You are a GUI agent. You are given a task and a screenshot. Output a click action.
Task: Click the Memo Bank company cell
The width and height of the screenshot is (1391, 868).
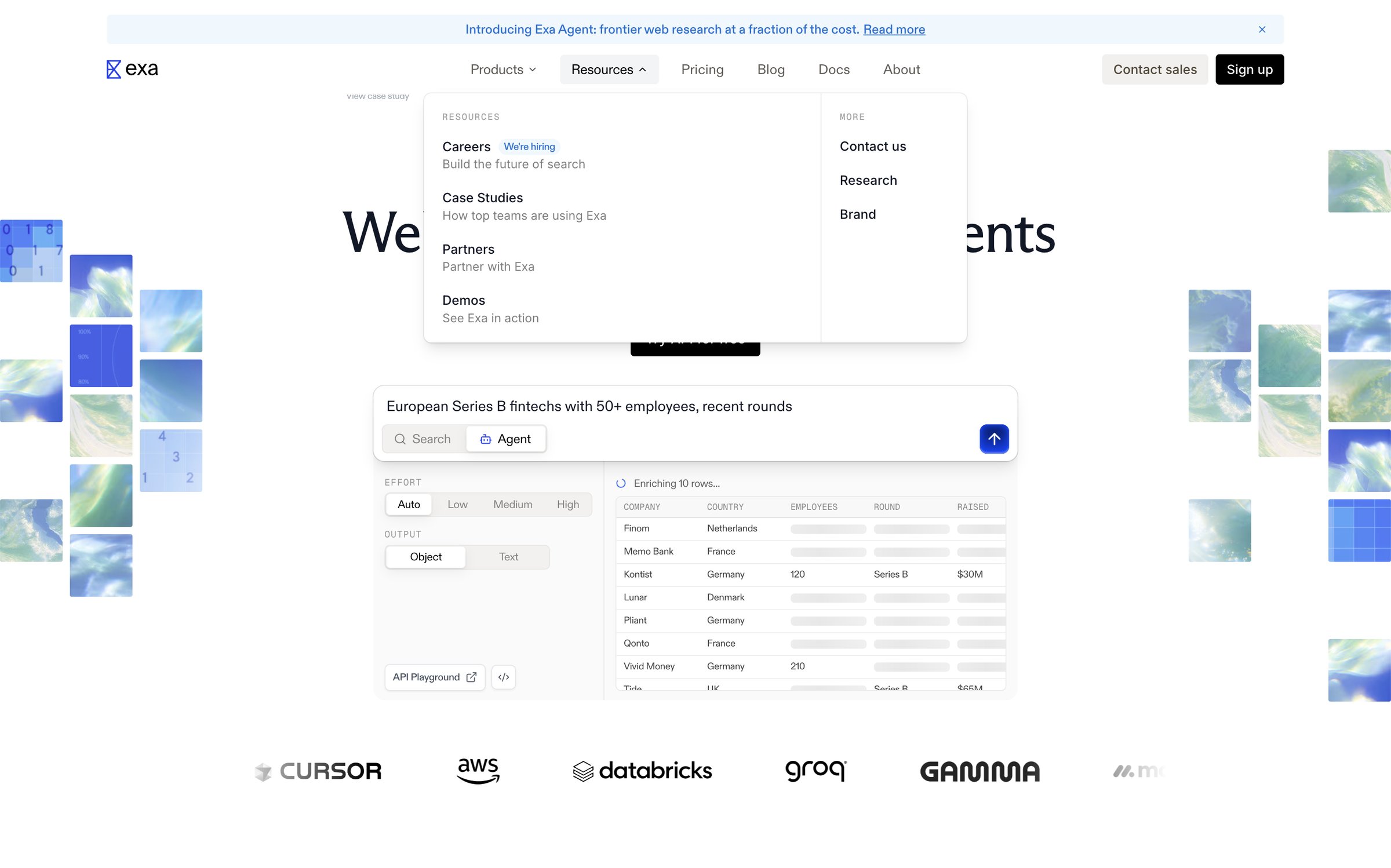pos(648,552)
